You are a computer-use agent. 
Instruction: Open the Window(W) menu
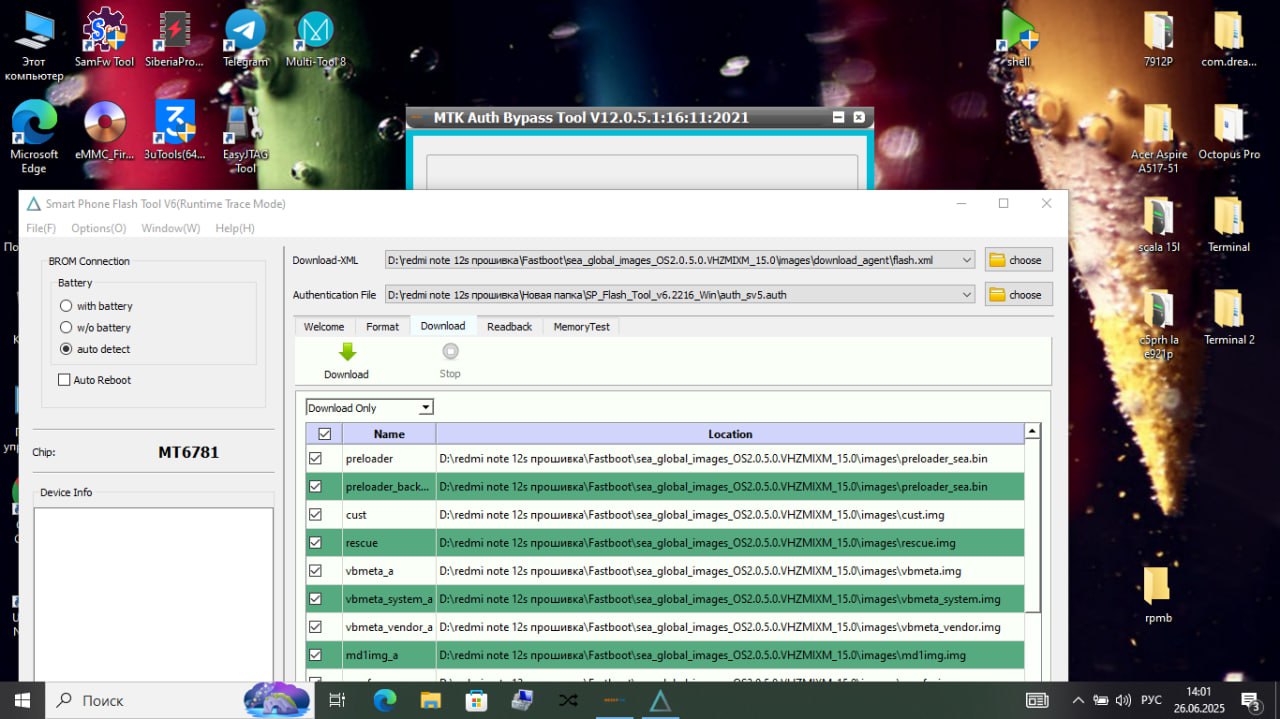170,228
